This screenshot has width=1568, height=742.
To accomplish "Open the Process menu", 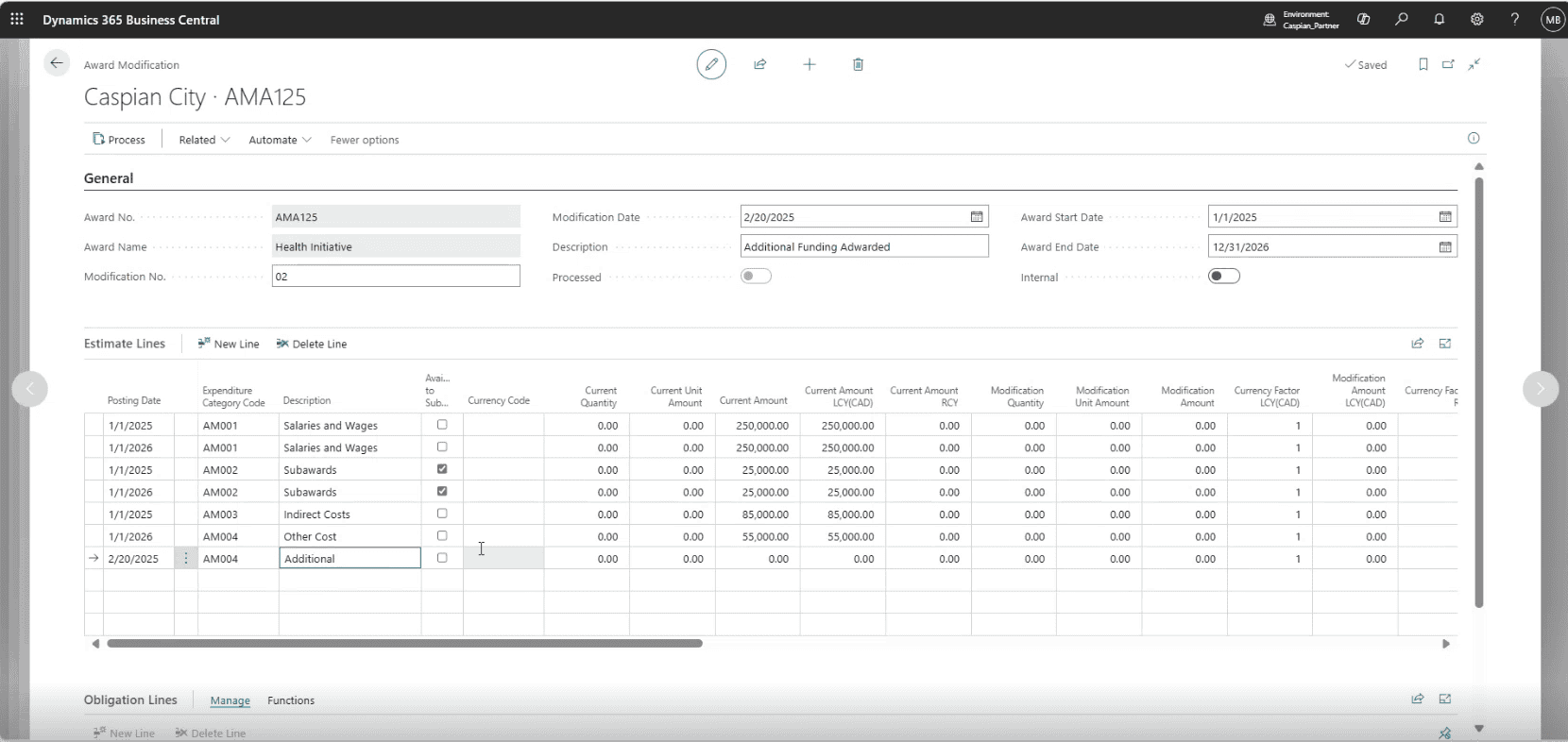I will coord(119,140).
